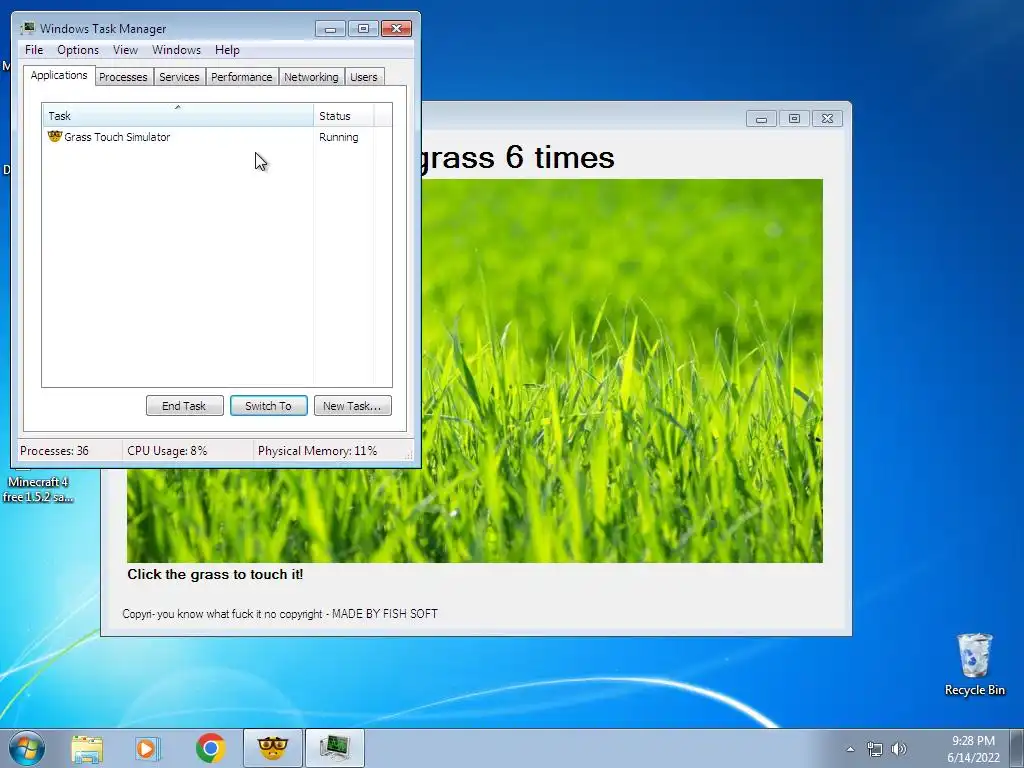The height and width of the screenshot is (768, 1024).
Task: Click the CPU Usage: 8% status bar entry
Action: coord(167,451)
